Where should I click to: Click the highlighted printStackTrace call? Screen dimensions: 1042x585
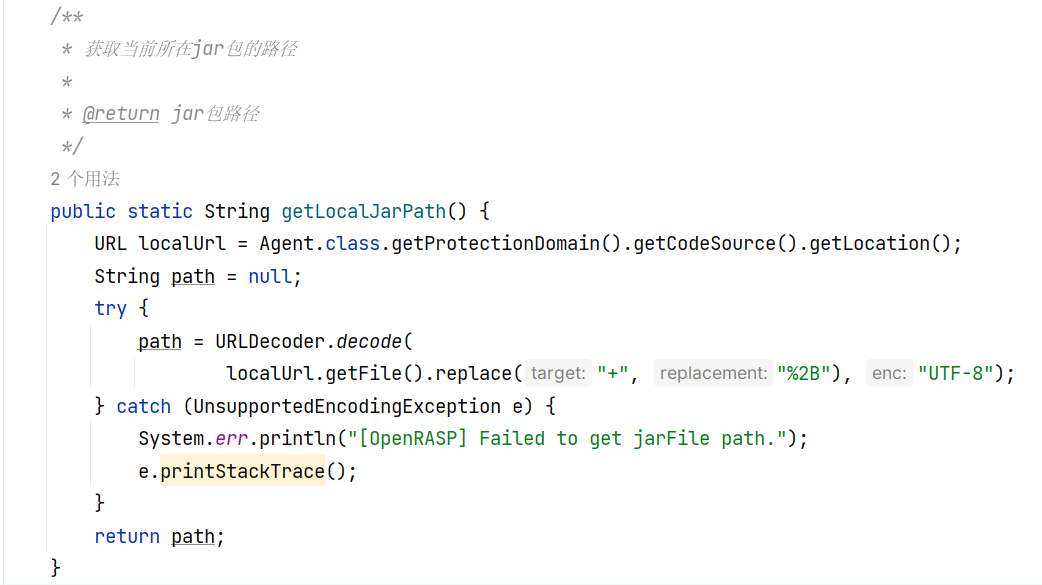243,471
